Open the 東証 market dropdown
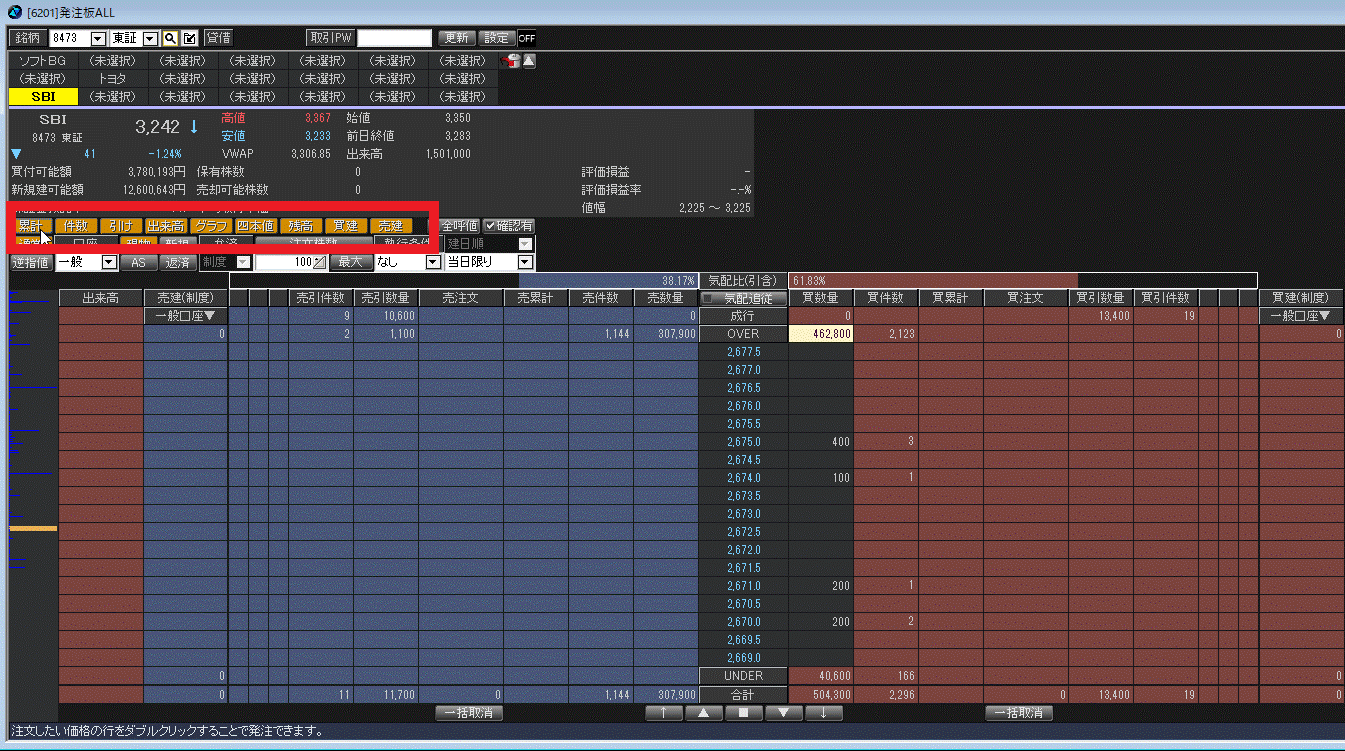This screenshot has width=1345, height=751. (151, 38)
